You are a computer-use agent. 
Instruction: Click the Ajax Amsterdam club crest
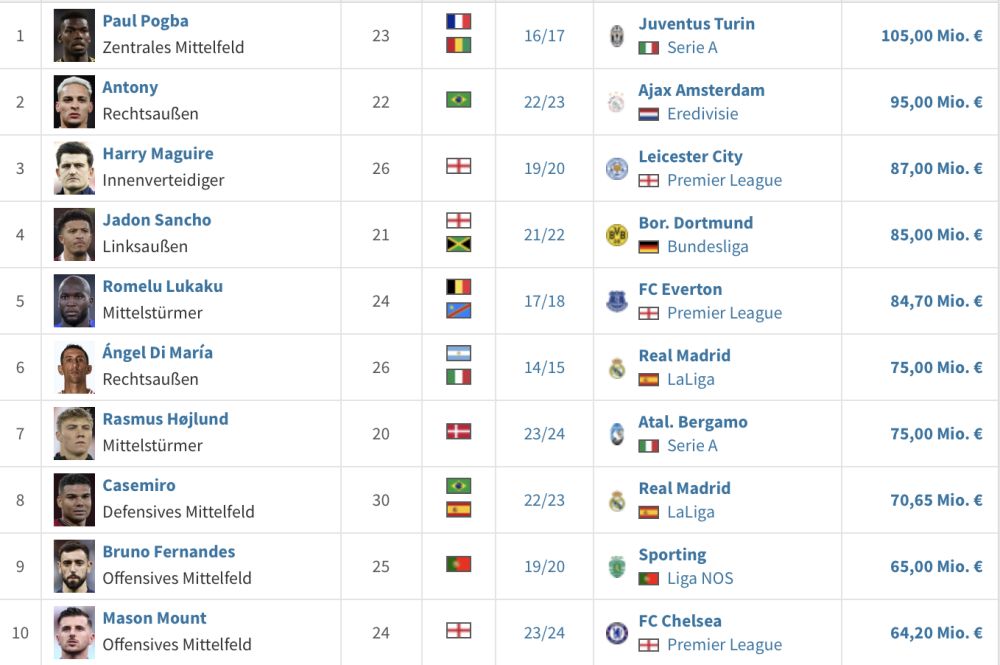pos(617,102)
